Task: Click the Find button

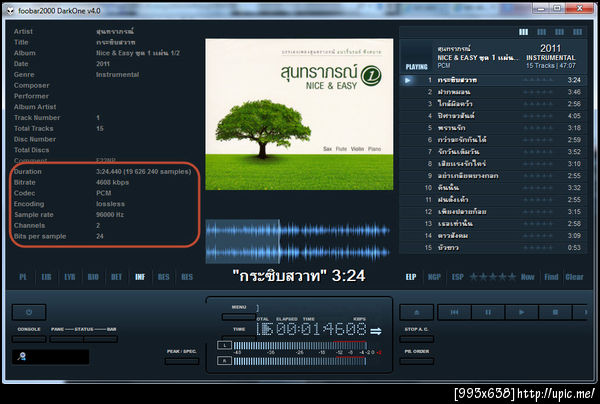Action: [x=551, y=277]
